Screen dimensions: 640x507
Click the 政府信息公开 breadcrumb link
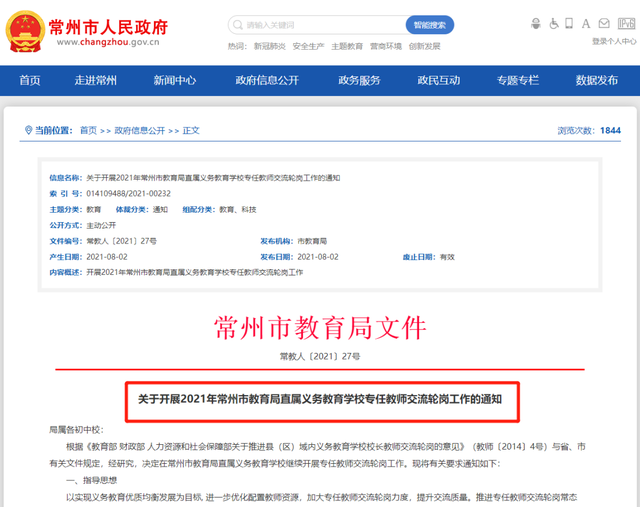point(140,131)
